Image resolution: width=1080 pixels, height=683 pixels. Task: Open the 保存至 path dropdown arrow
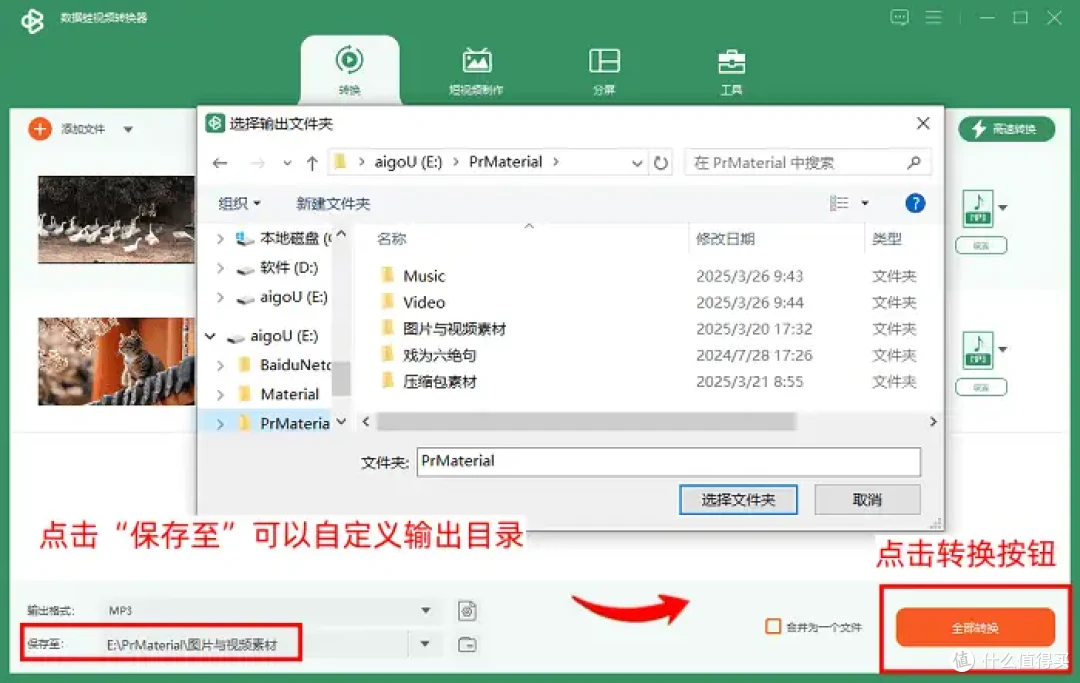point(425,644)
